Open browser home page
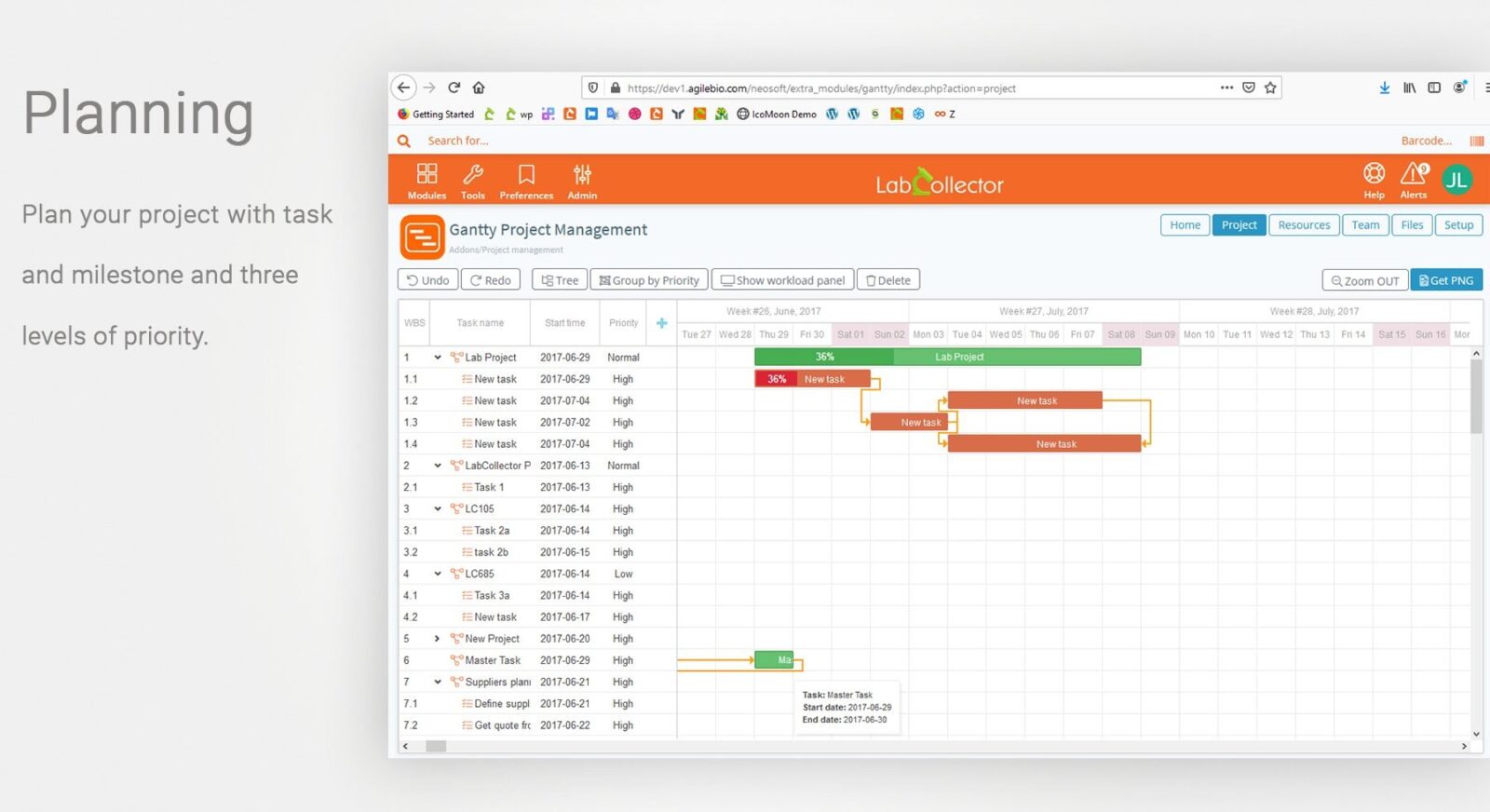The width and height of the screenshot is (1490, 812). point(479,88)
